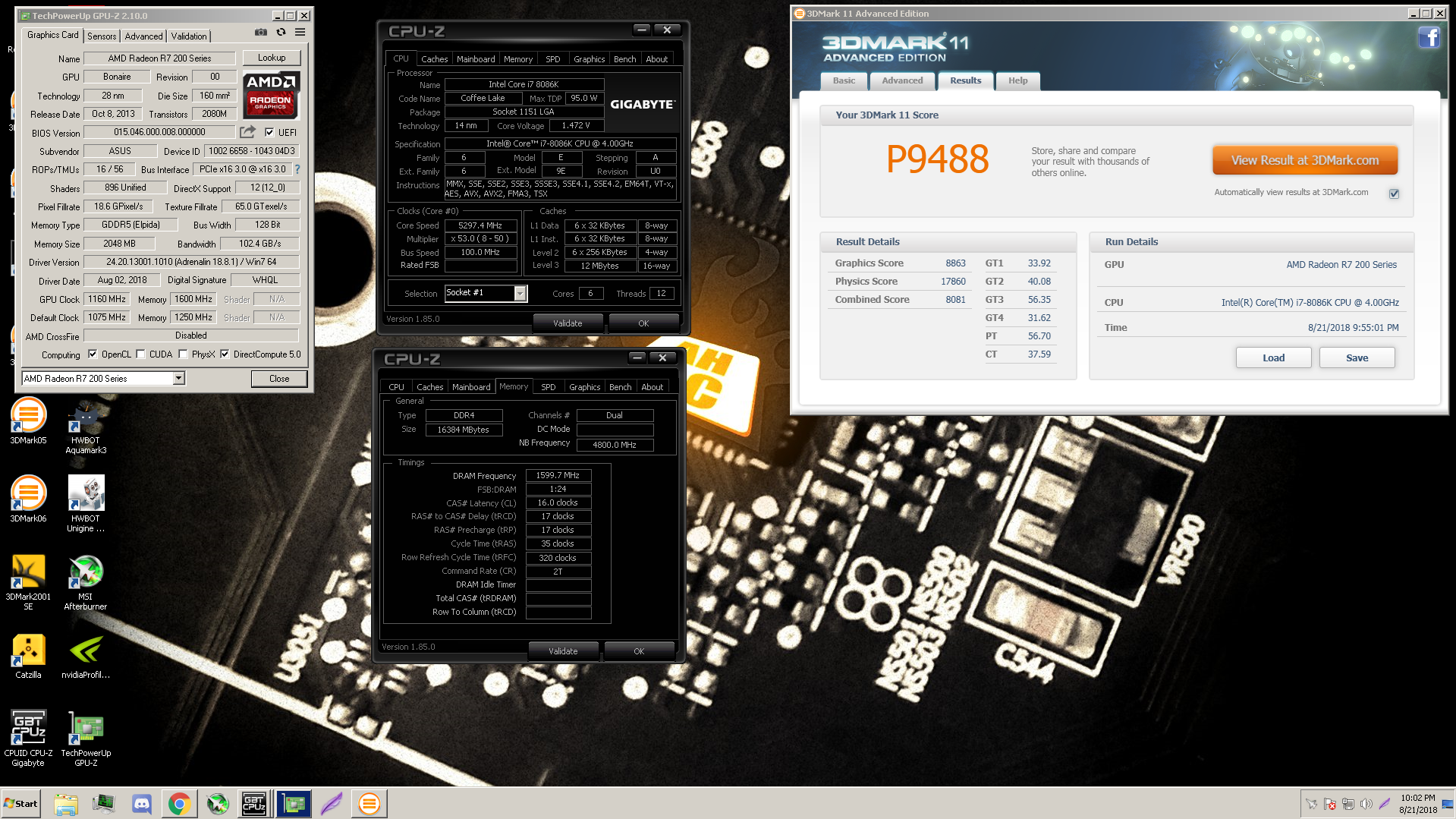This screenshot has height=819, width=1456.
Task: Click OK in the lower CPU-Z window
Action: tap(639, 651)
